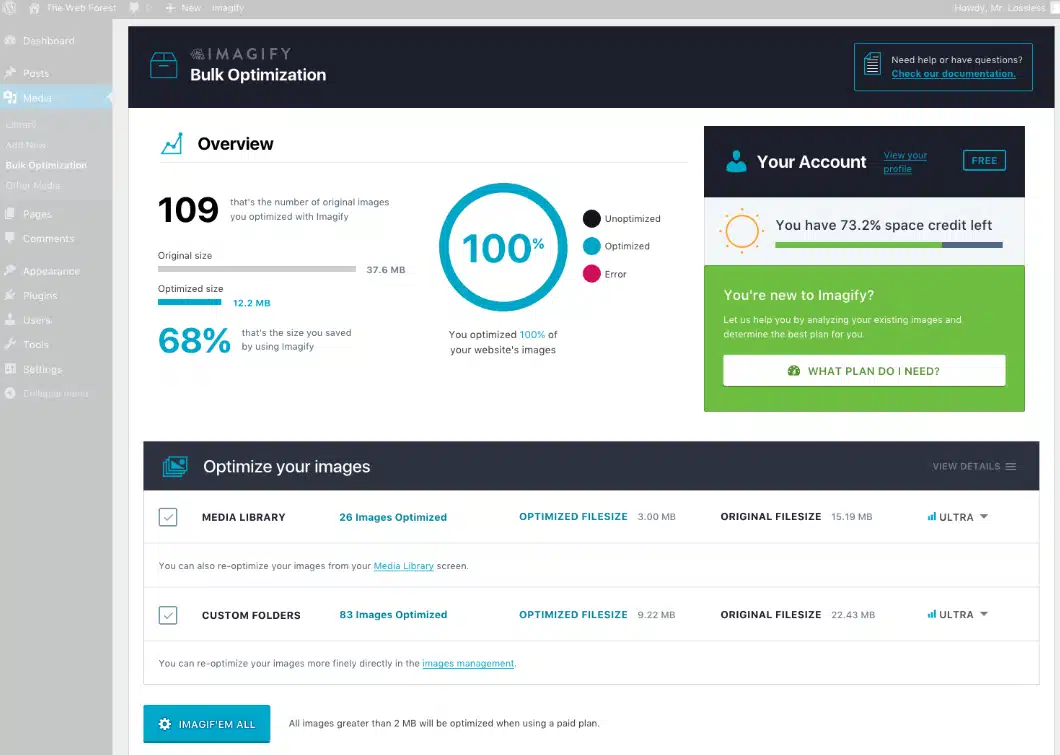Open the Dashboard menu item
This screenshot has width=1060, height=755.
(x=49, y=41)
